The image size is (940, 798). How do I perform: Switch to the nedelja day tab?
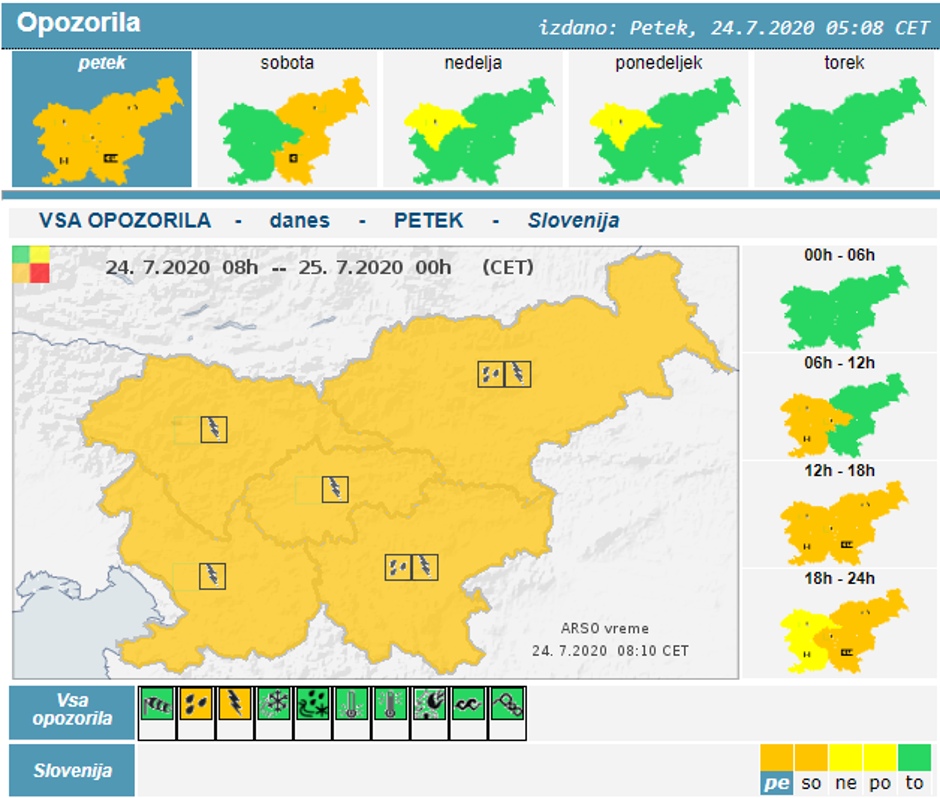click(x=473, y=120)
